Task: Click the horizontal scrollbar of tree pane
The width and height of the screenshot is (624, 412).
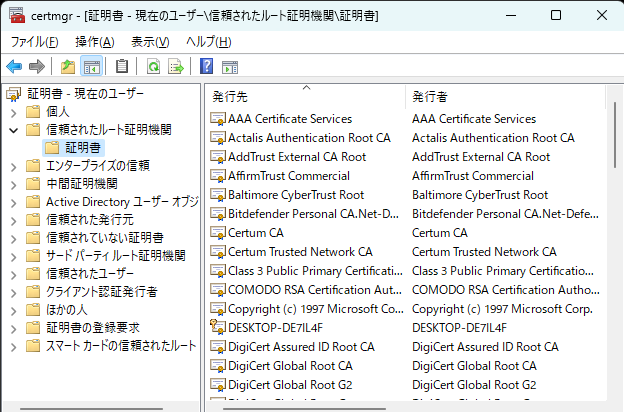Action: [x=92, y=408]
